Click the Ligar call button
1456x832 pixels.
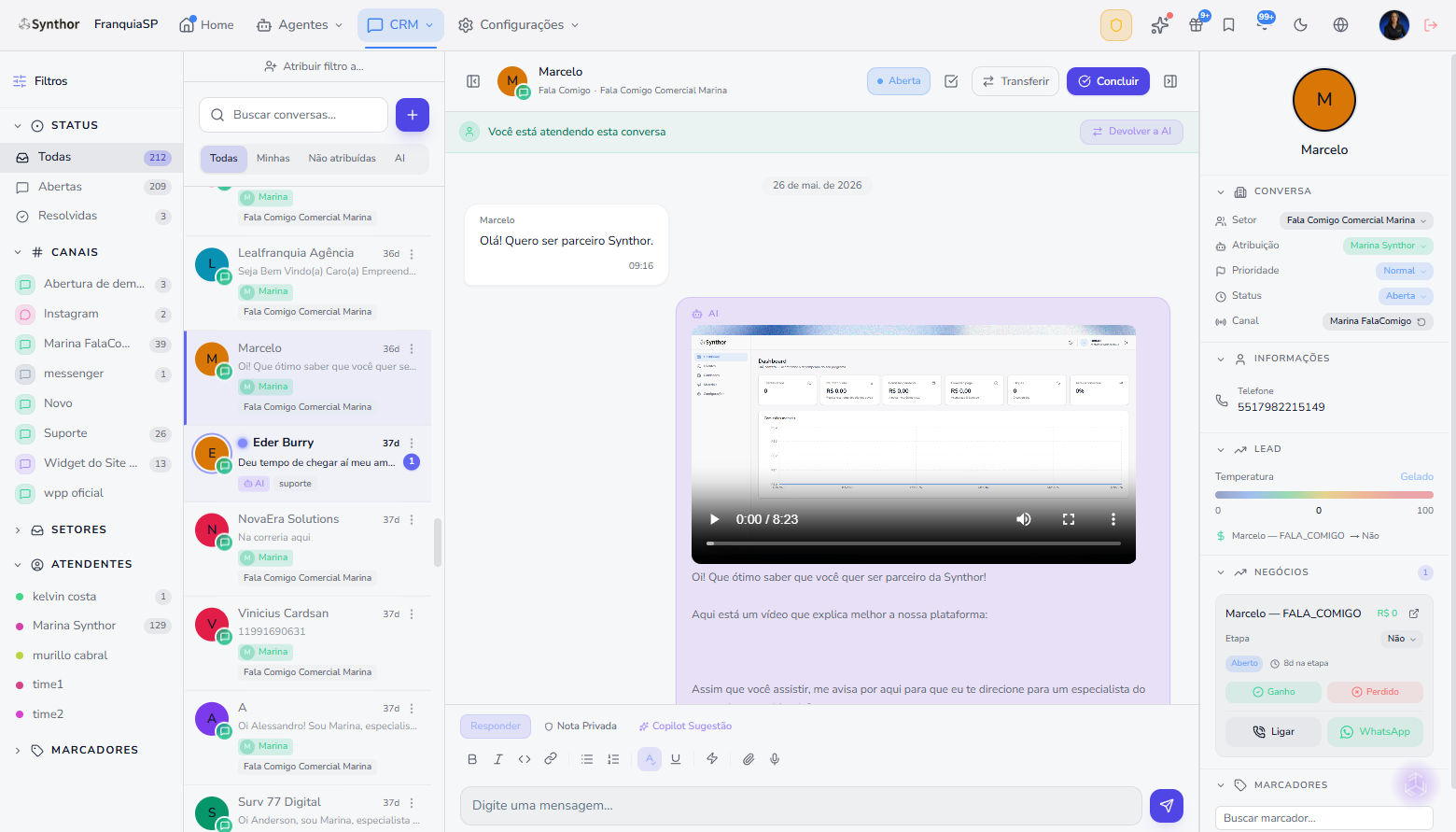coord(1274,732)
